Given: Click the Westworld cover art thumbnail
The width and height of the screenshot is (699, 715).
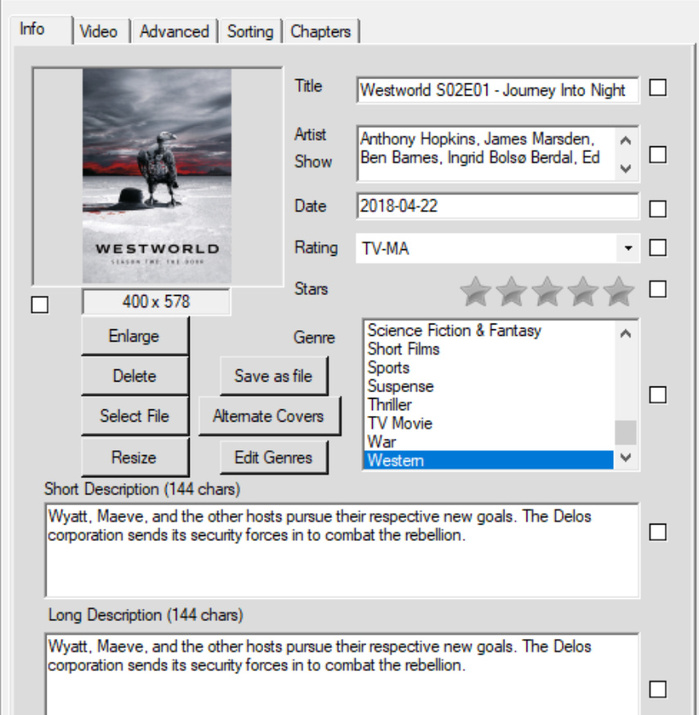Looking at the screenshot, I should 157,176.
